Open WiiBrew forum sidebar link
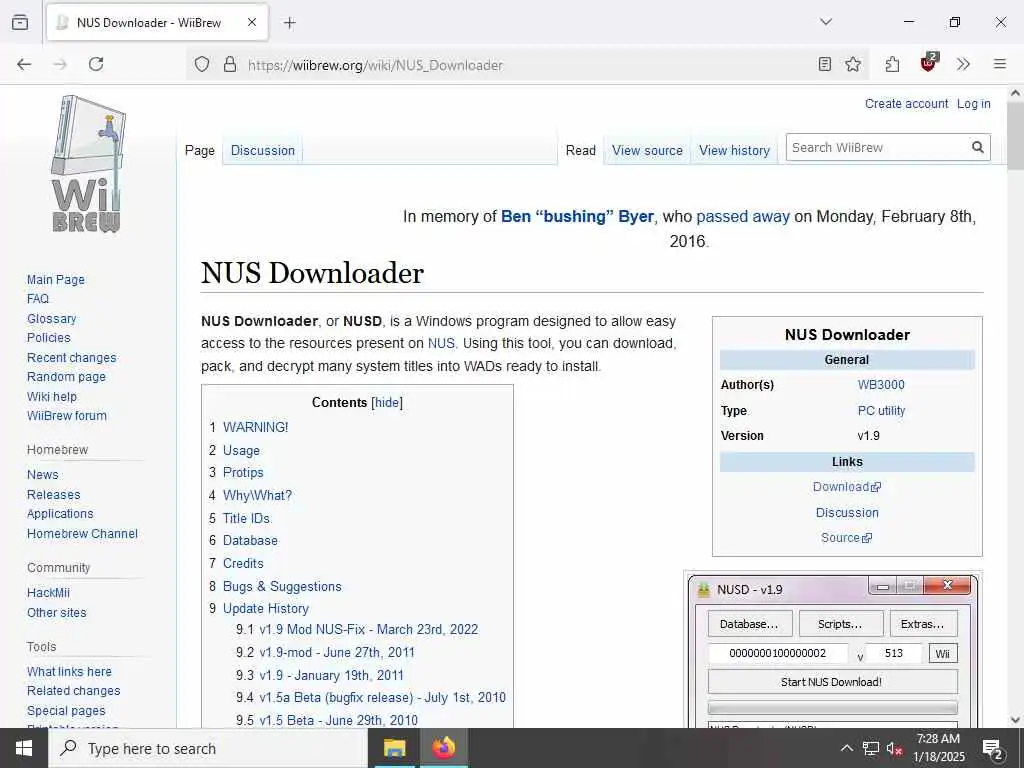Screen dimensions: 1024x768 67,416
